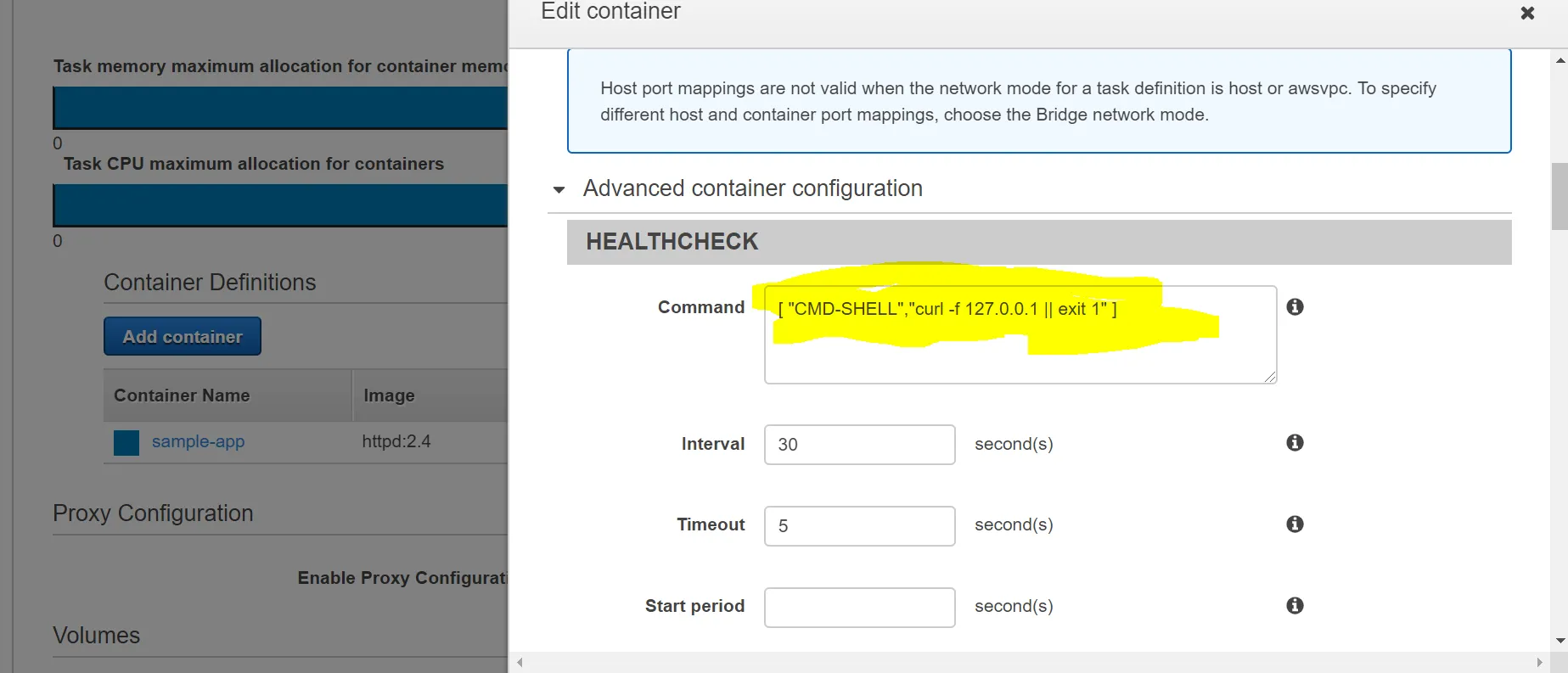
Task: Collapse Advanced container configuration section
Action: [x=559, y=189]
